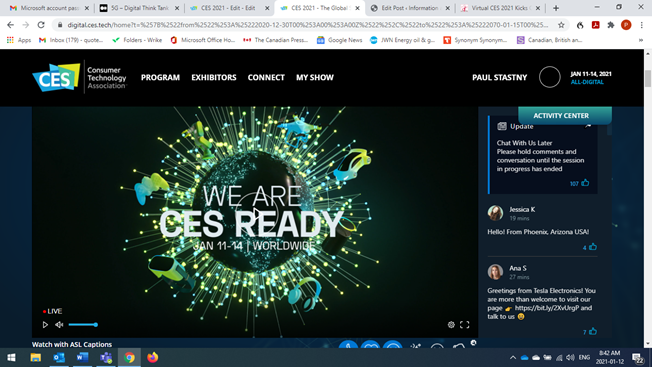Open the EXHIBITORS menu
The image size is (652, 367).
pyautogui.click(x=214, y=77)
